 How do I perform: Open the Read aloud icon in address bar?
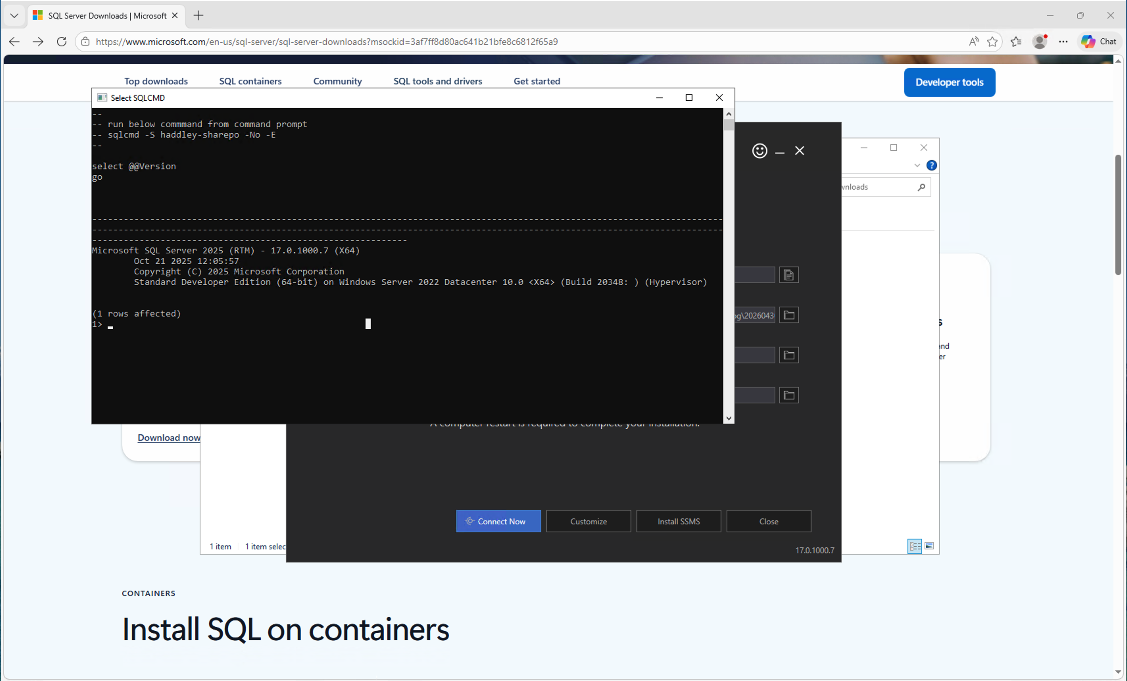973,42
